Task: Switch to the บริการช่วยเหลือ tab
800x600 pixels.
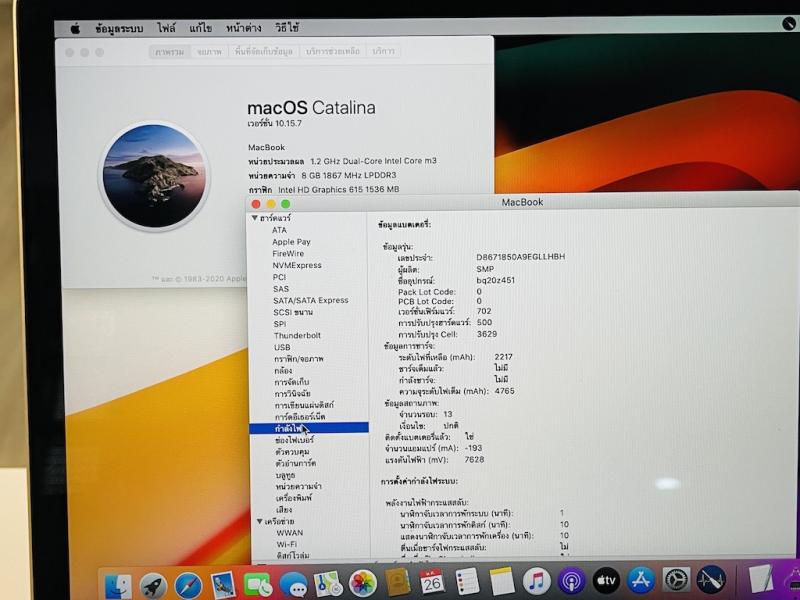Action: 333,51
